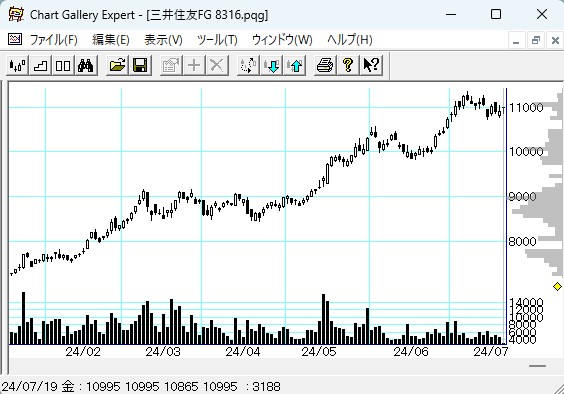Image resolution: width=564 pixels, height=394 pixels.
Task: Click the 24/07/19 date in status bar
Action: click(x=29, y=387)
